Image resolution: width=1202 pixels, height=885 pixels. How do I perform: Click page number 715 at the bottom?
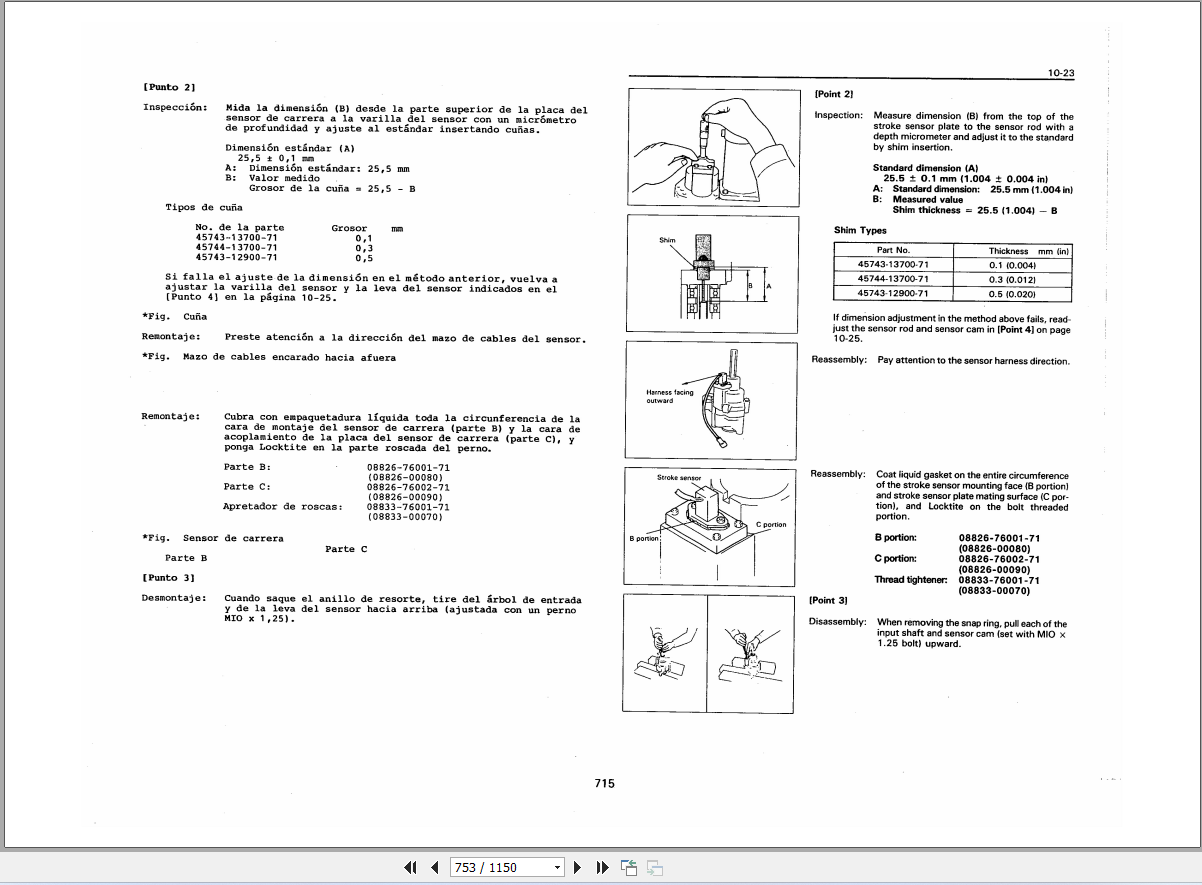(604, 784)
